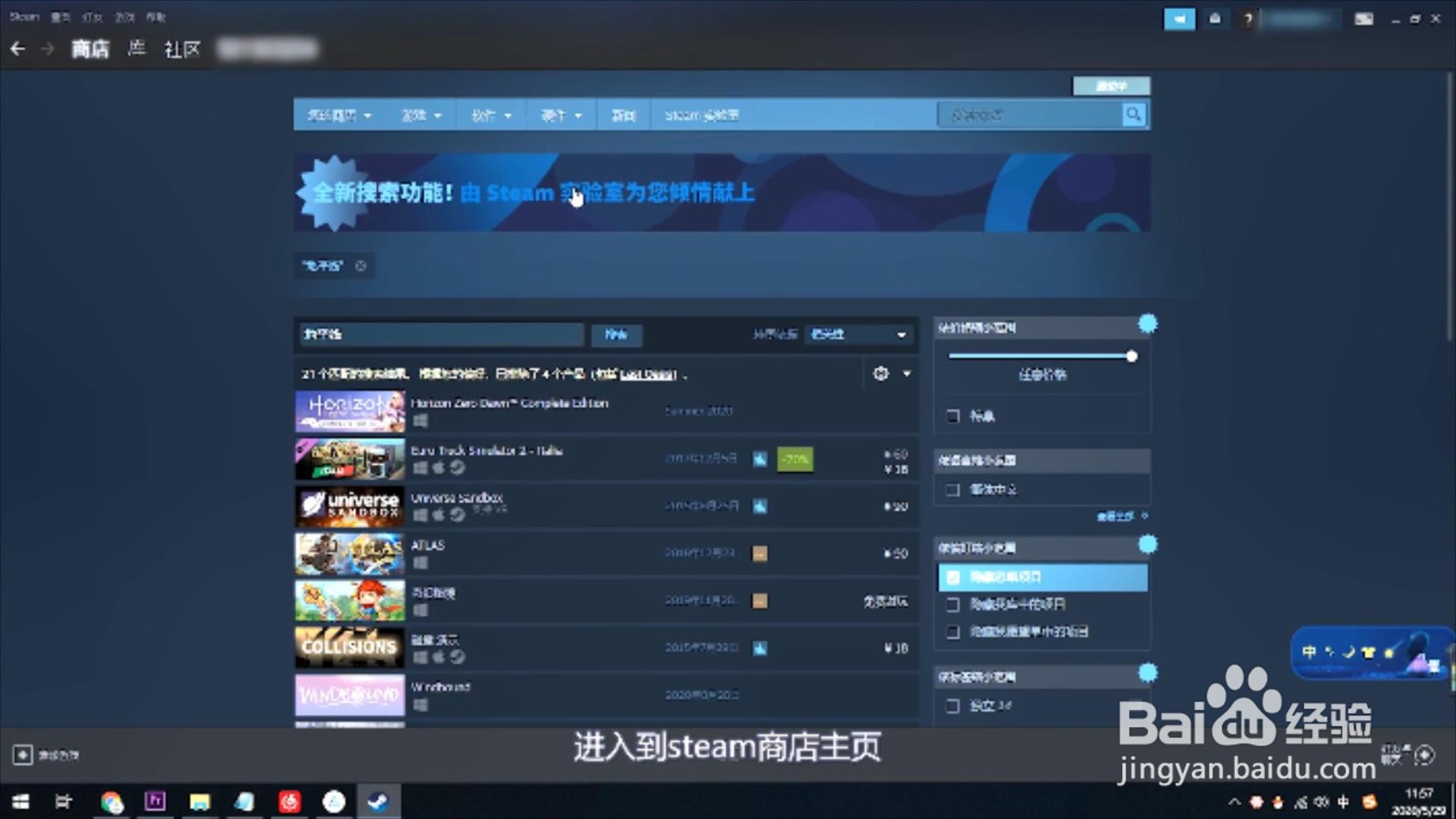This screenshot has width=1456, height=819.
Task: Check the 独立 indie tag checkbox
Action: coord(953,705)
